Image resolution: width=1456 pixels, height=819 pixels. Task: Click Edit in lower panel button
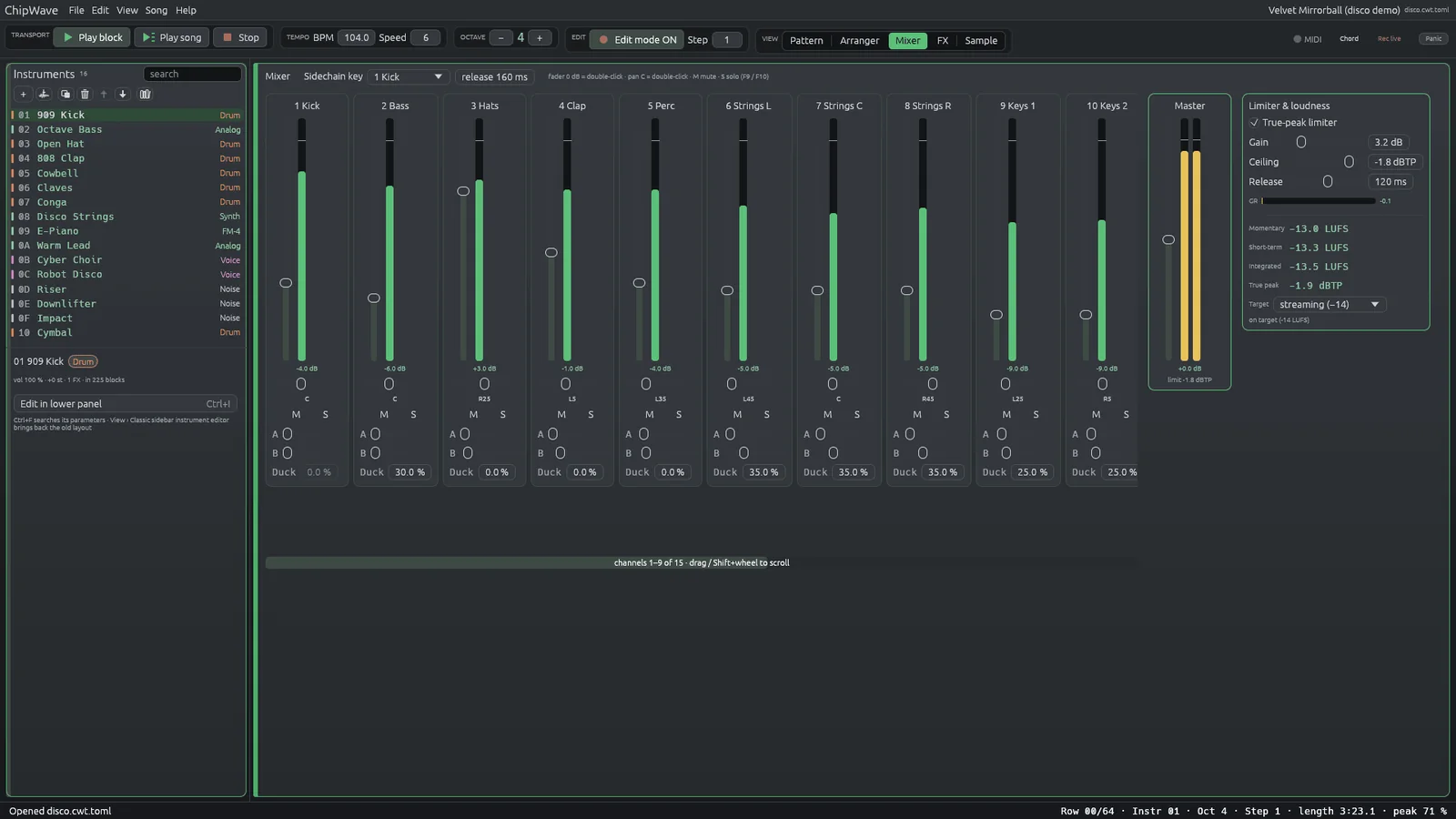coord(126,403)
